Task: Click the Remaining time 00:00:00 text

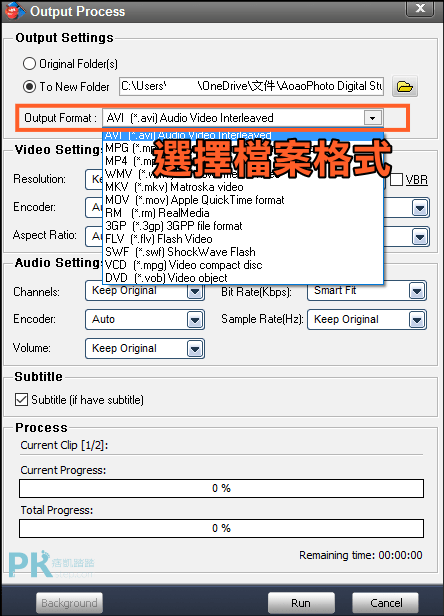Action: tap(361, 555)
